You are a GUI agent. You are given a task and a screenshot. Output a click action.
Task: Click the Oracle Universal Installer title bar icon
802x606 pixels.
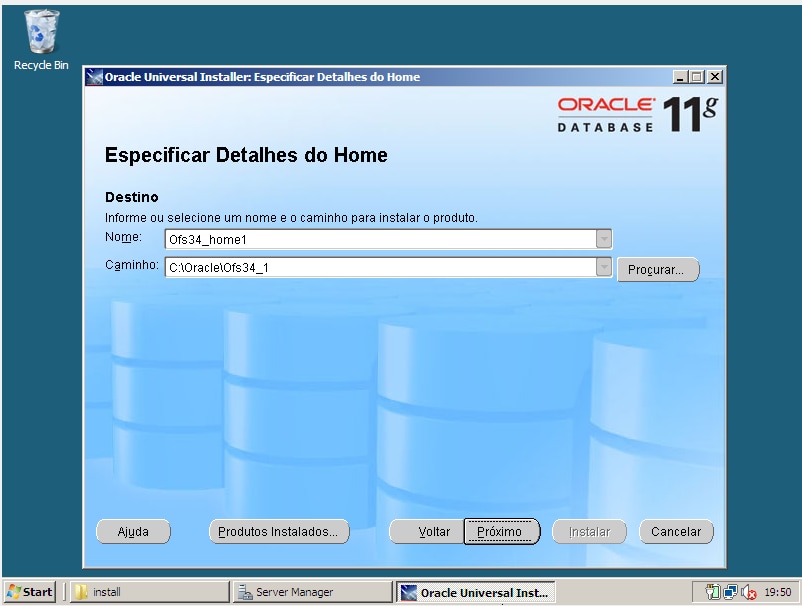pos(94,77)
